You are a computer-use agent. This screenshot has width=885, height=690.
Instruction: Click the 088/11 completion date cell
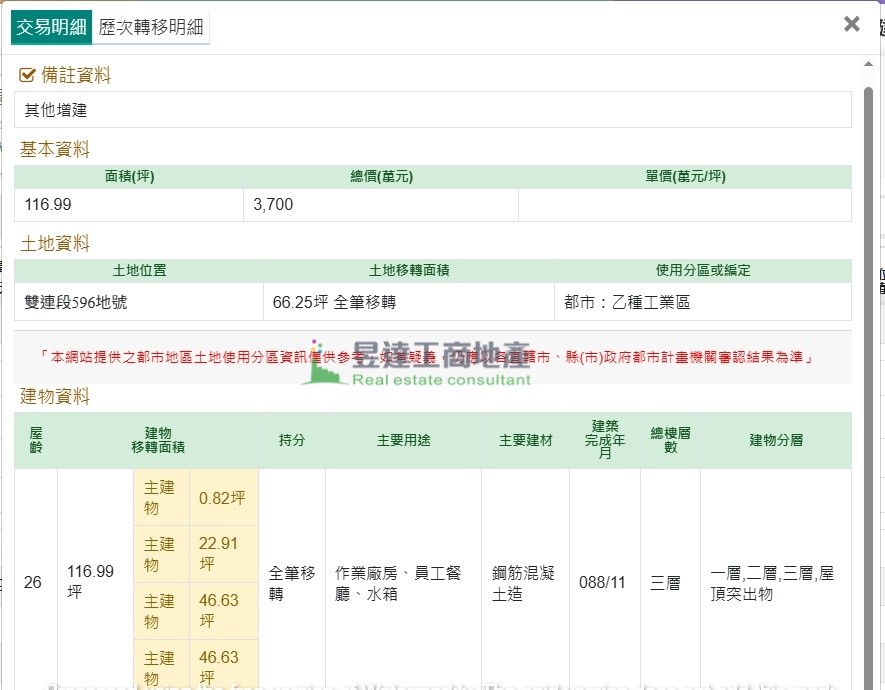(x=603, y=583)
